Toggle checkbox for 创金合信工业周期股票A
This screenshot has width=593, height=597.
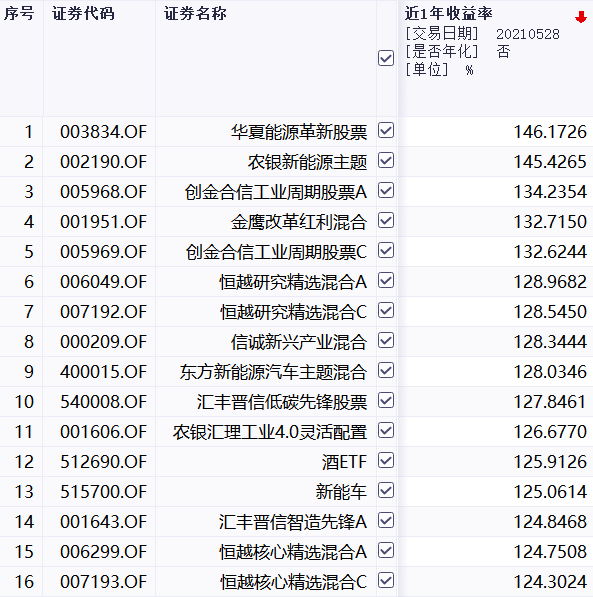coord(386,190)
